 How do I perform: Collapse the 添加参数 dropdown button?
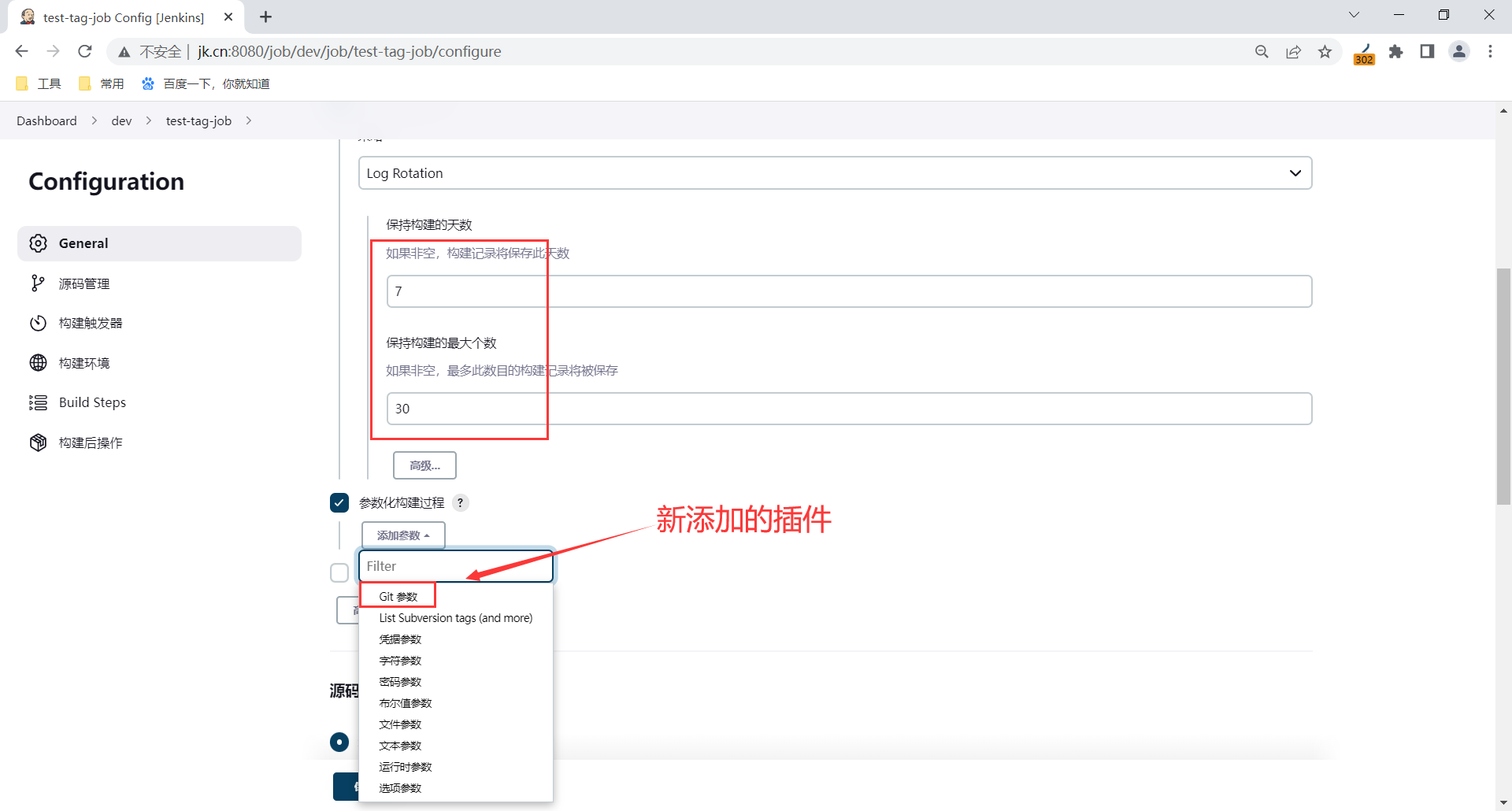pos(403,535)
